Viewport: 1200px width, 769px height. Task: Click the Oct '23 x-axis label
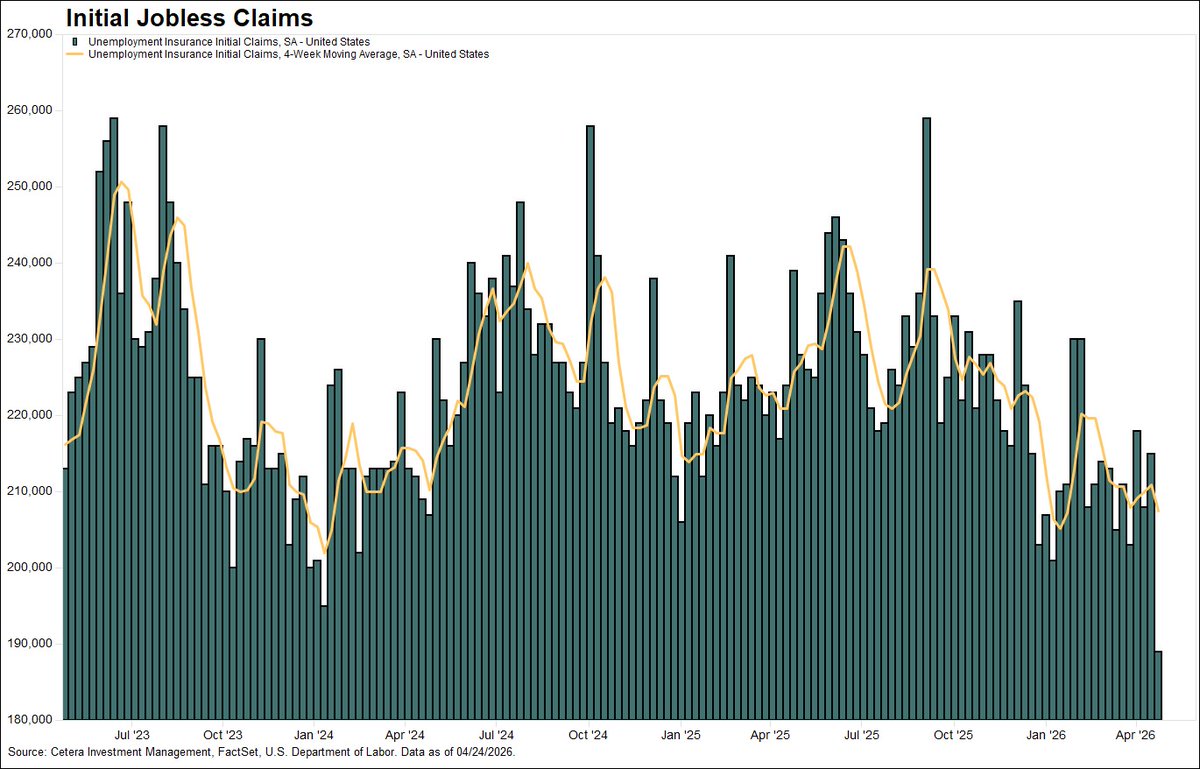[225, 734]
